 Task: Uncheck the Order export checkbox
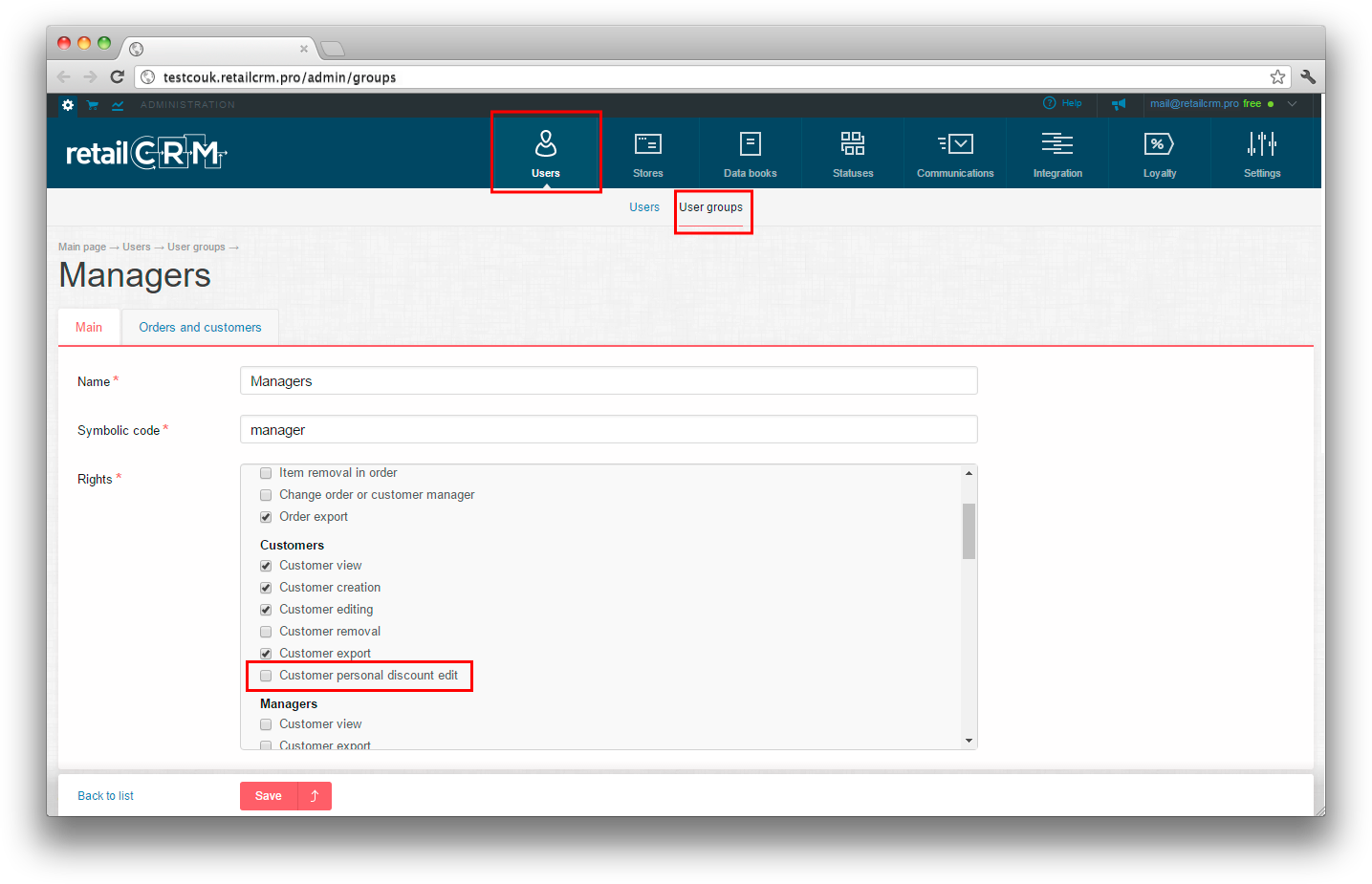point(266,517)
